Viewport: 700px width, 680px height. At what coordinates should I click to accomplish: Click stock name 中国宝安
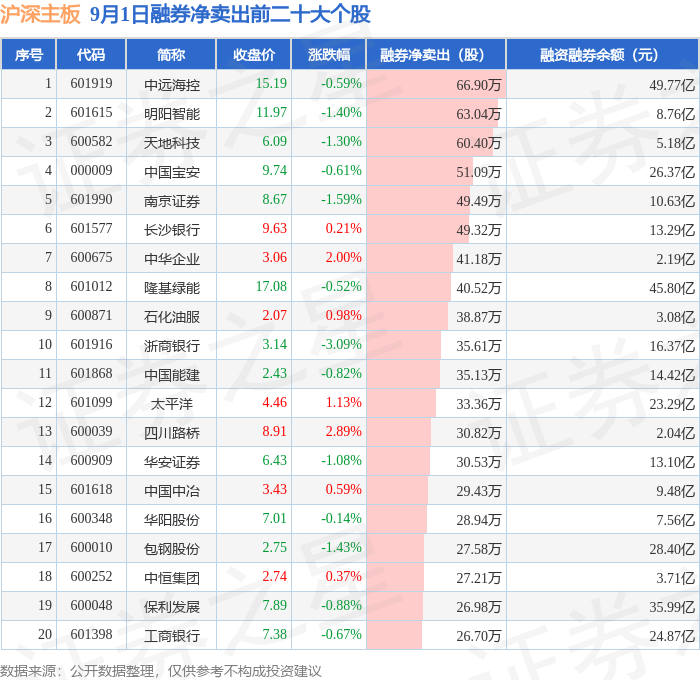click(171, 171)
